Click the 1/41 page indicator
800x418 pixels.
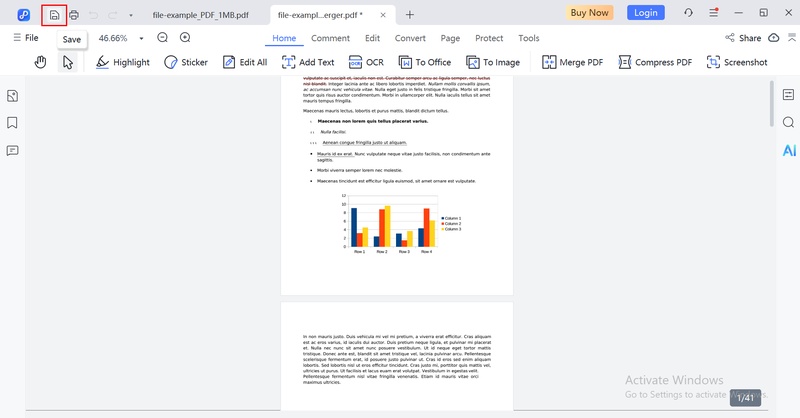click(x=745, y=398)
